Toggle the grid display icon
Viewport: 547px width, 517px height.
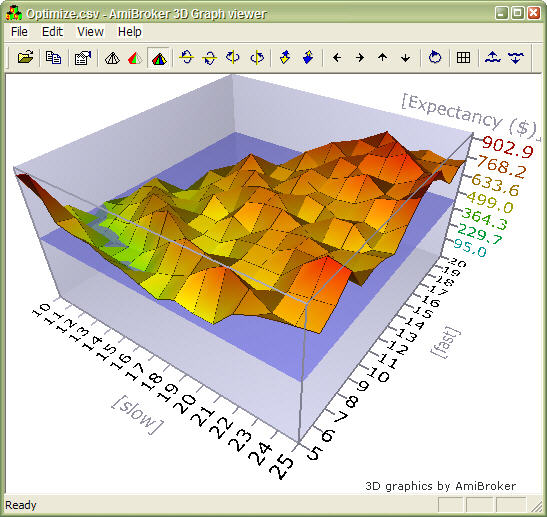click(x=463, y=57)
